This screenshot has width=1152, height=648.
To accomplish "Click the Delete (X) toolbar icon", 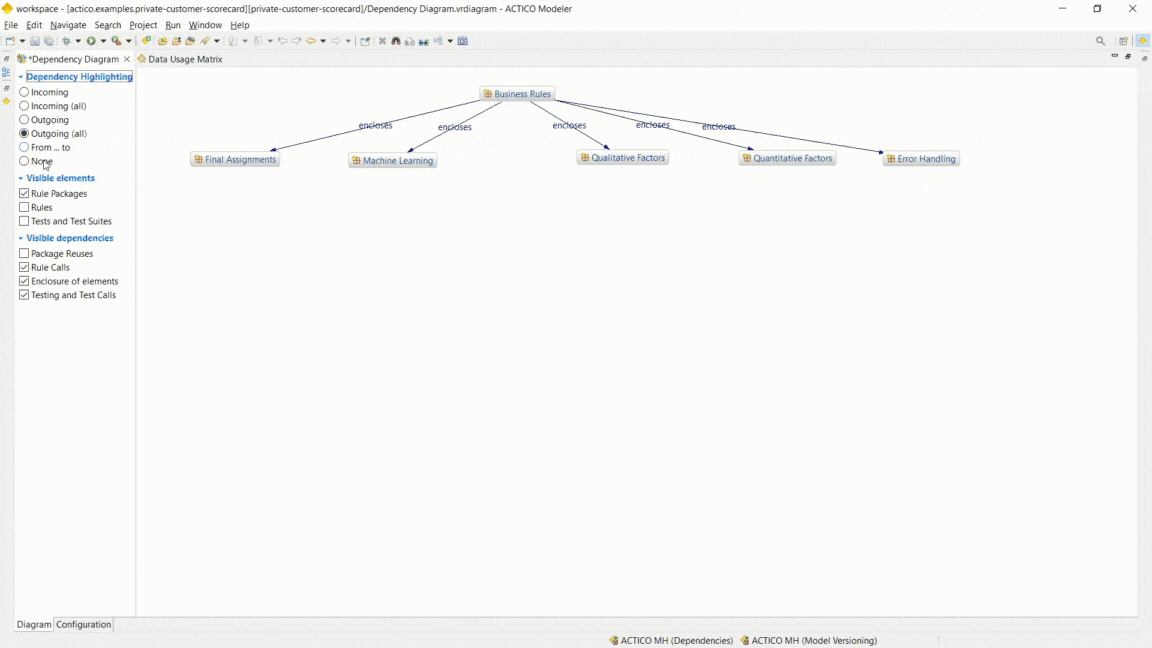I will coord(382,41).
